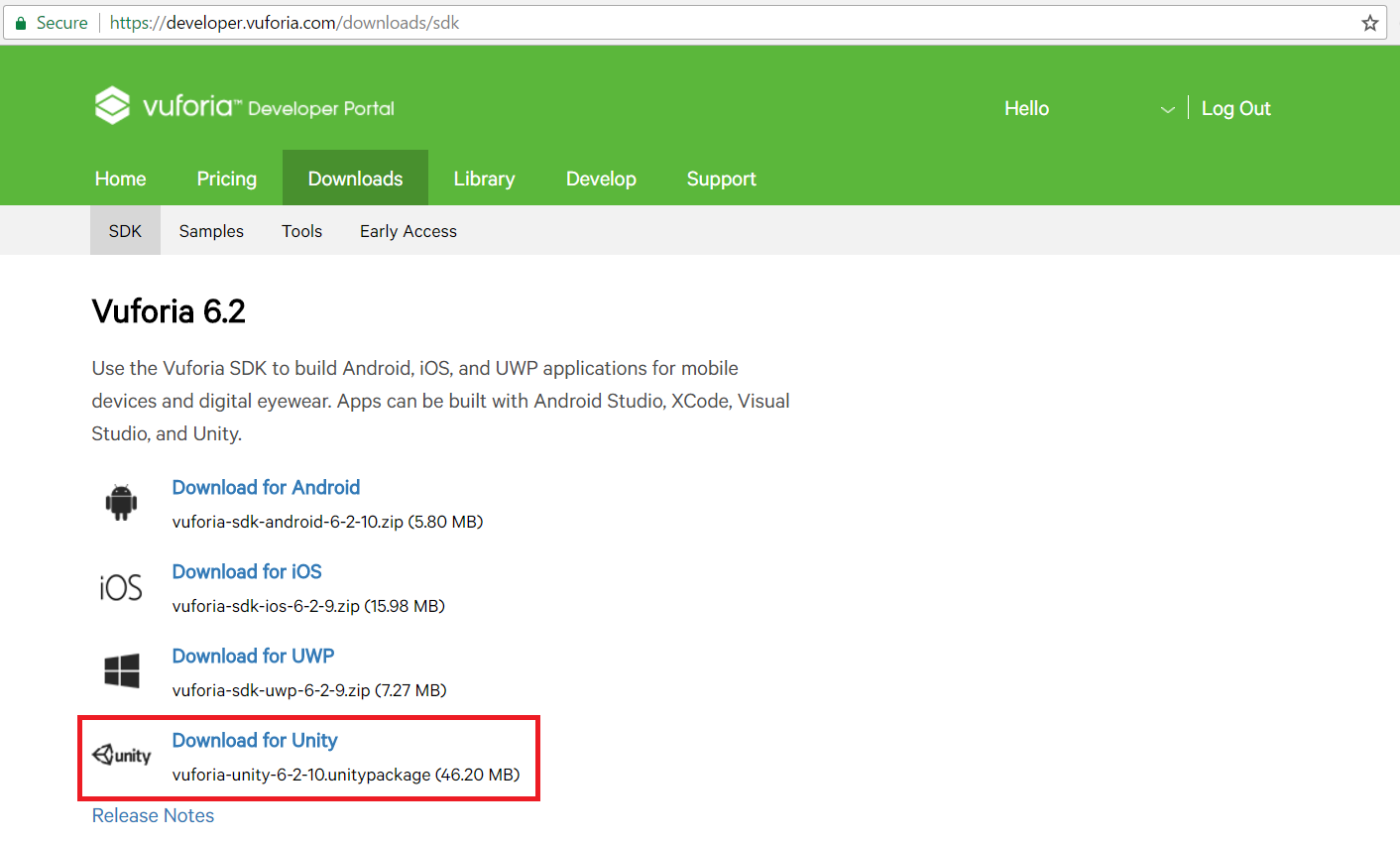
Task: Click the Vuforia 6.2 heading
Action: 169,311
